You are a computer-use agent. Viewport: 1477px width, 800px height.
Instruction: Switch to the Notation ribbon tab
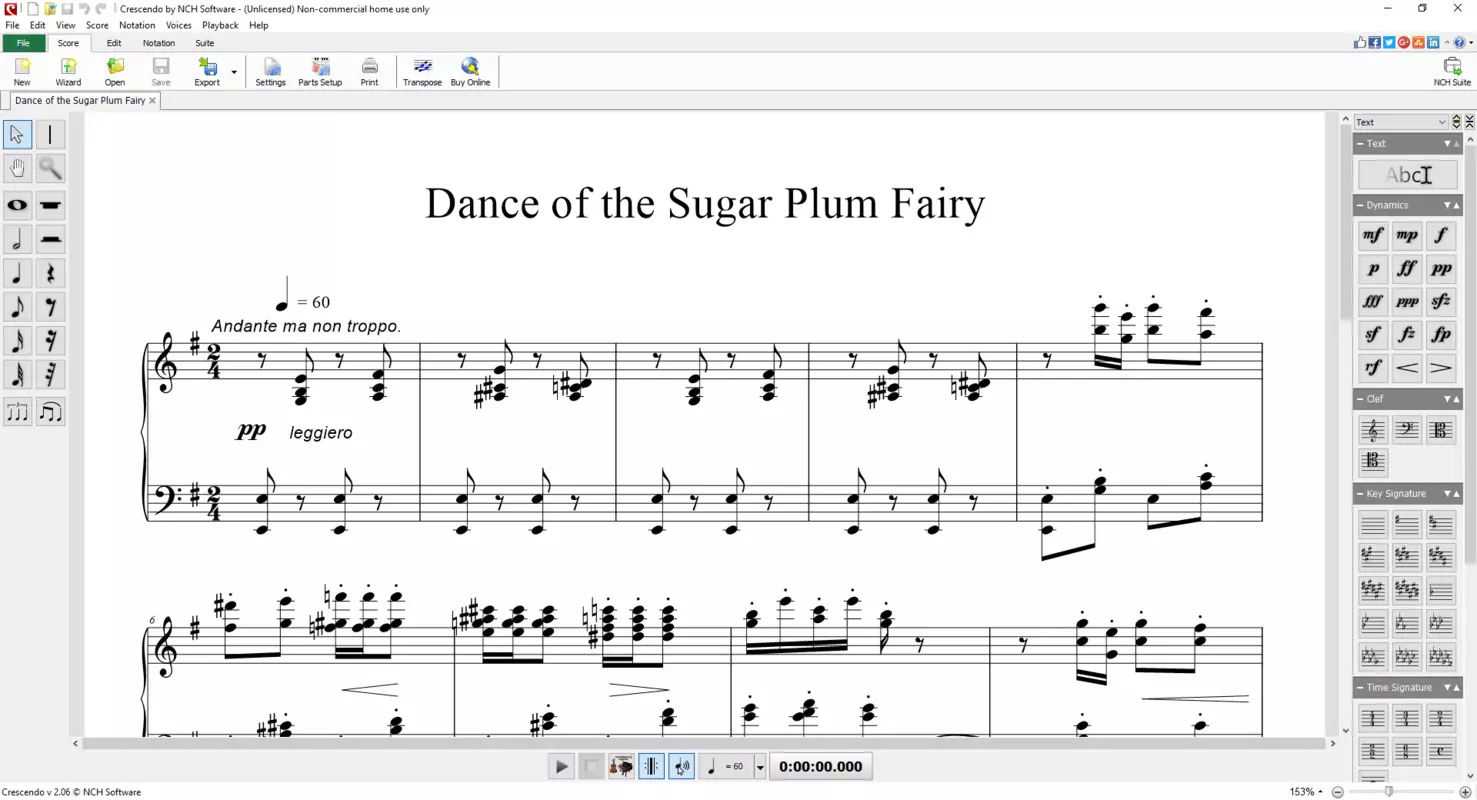click(158, 43)
